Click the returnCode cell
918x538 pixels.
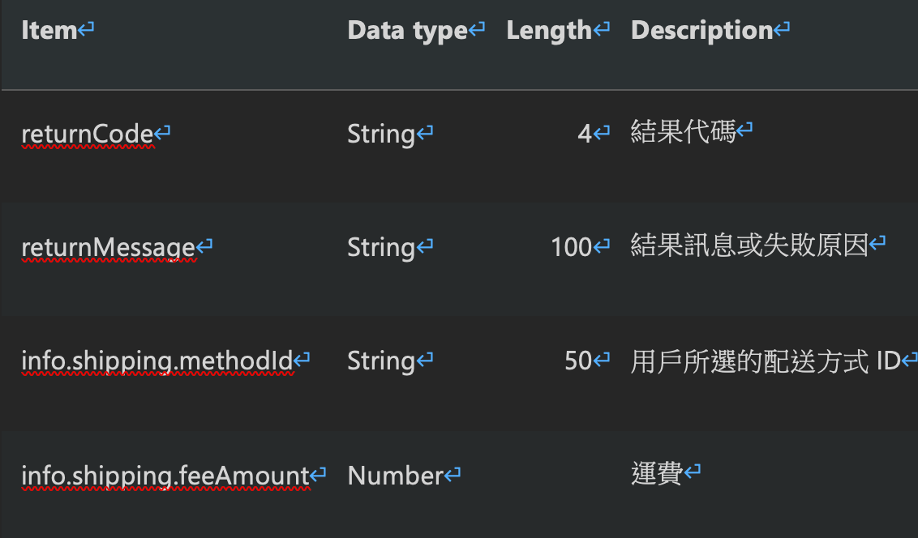point(88,135)
